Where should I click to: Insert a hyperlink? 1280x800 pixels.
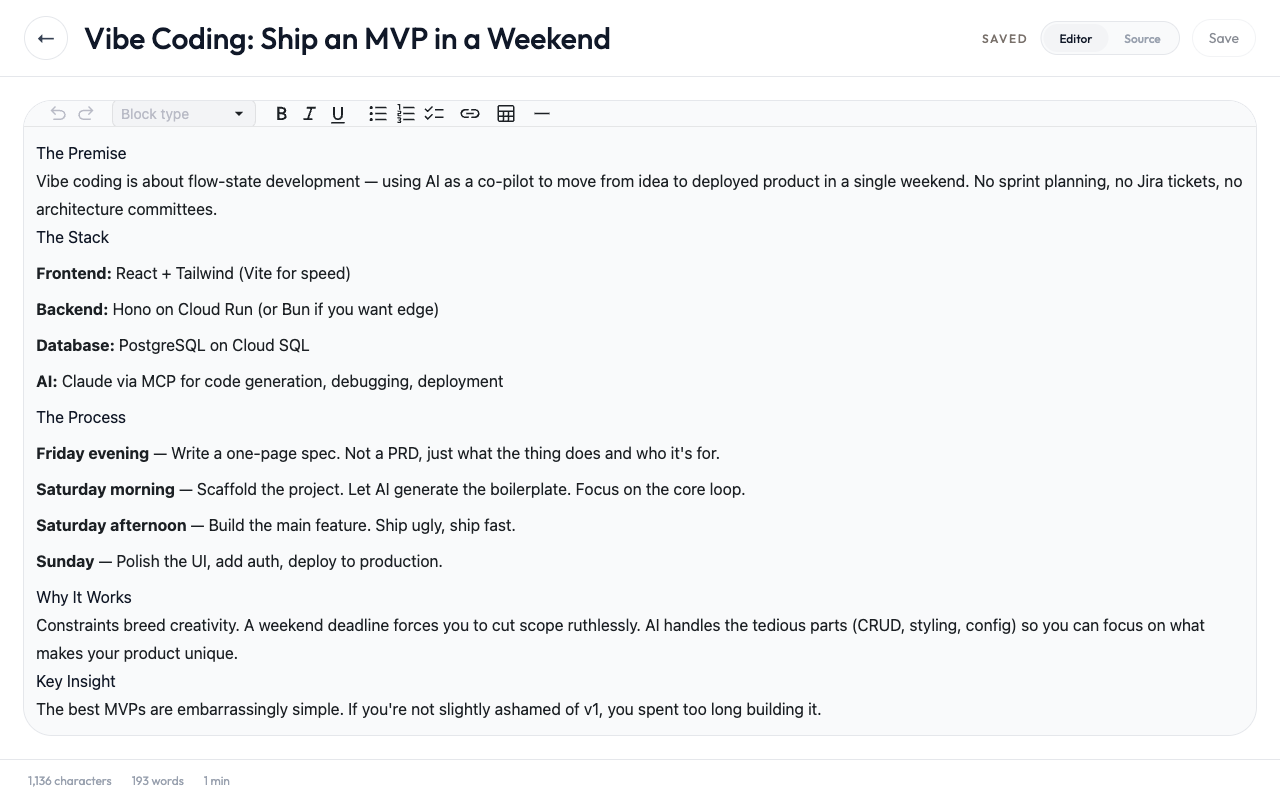coord(470,114)
